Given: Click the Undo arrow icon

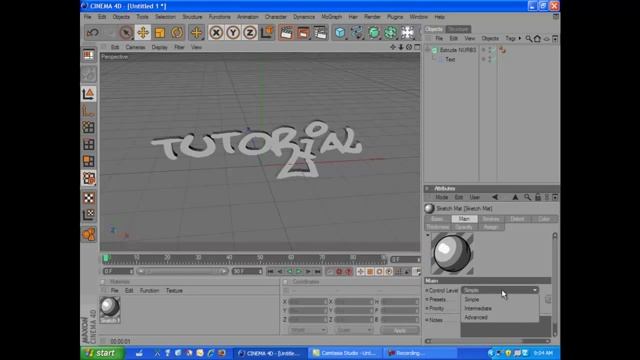Looking at the screenshot, I should click(x=93, y=33).
